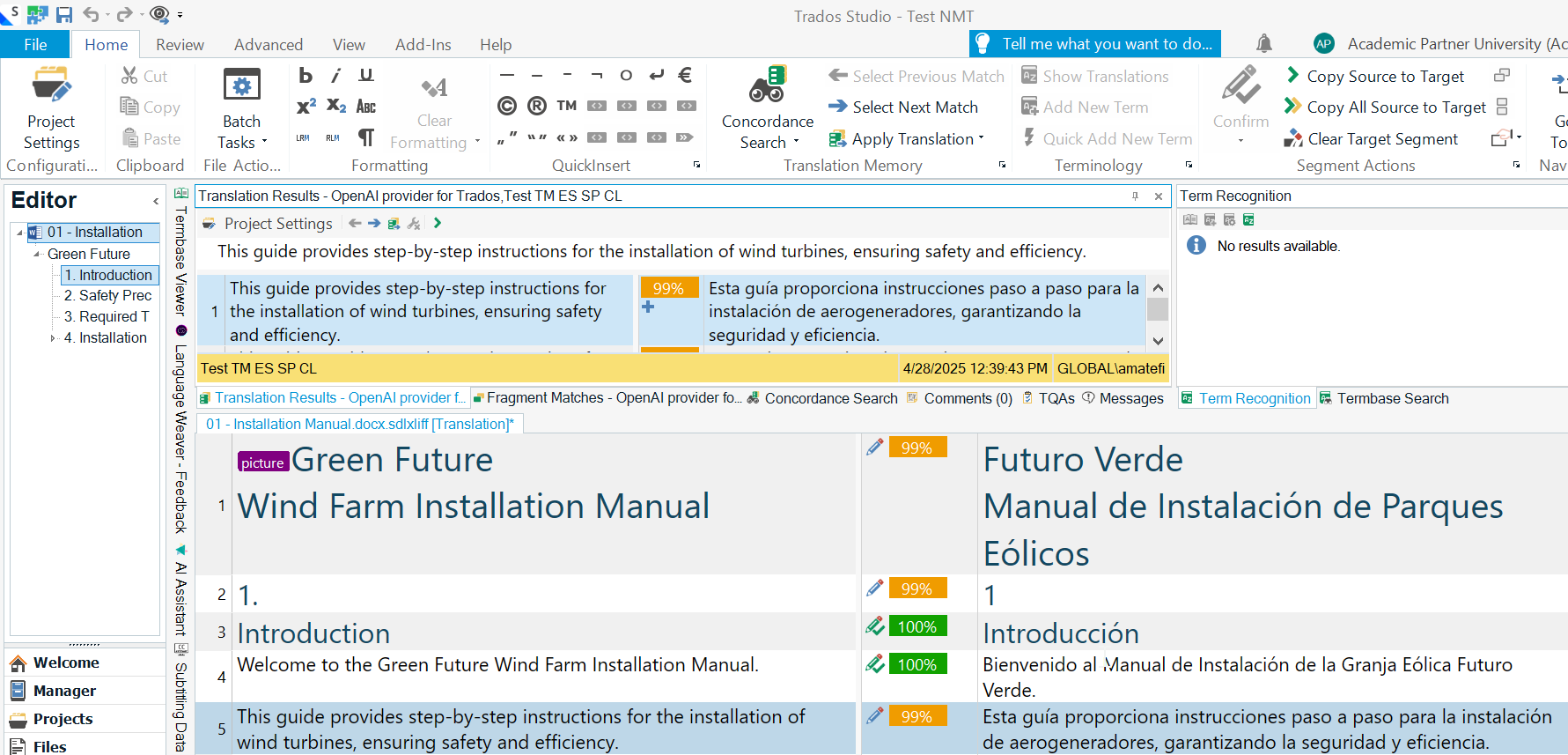Click Select Next Match
Viewport: 1568px width, 755px height.
(x=914, y=107)
